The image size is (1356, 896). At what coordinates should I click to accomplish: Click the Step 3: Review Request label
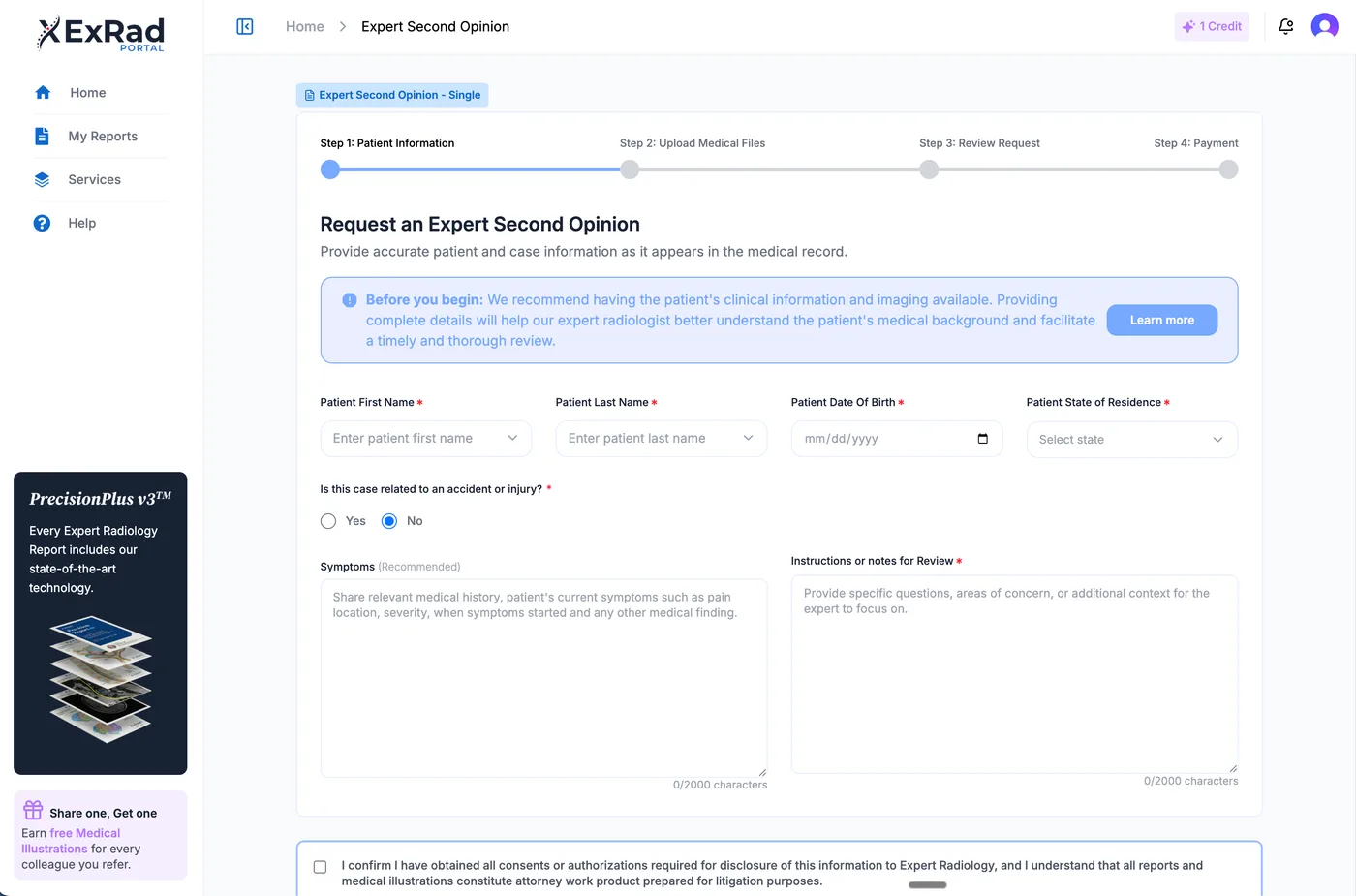[x=979, y=143]
